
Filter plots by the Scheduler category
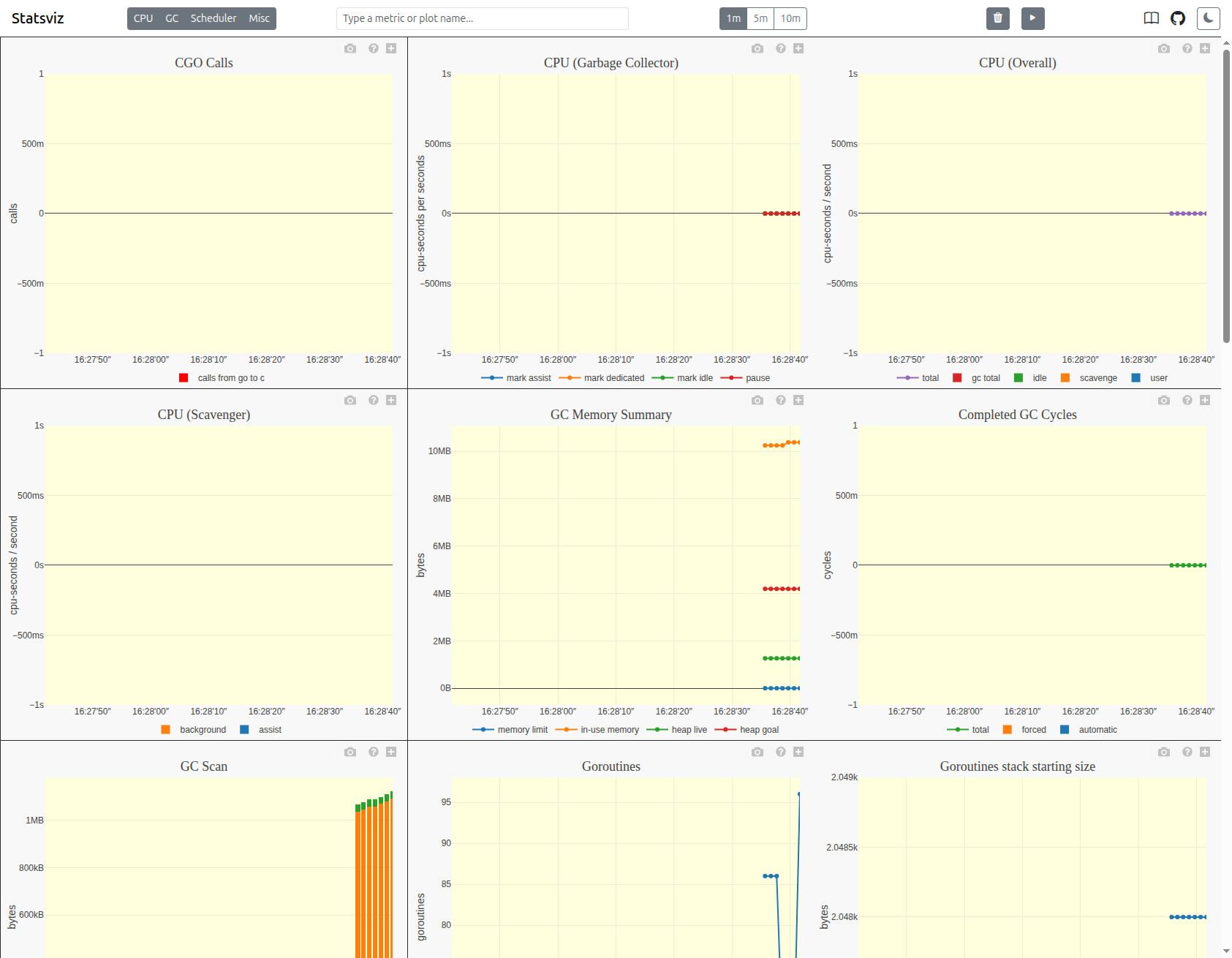(213, 18)
